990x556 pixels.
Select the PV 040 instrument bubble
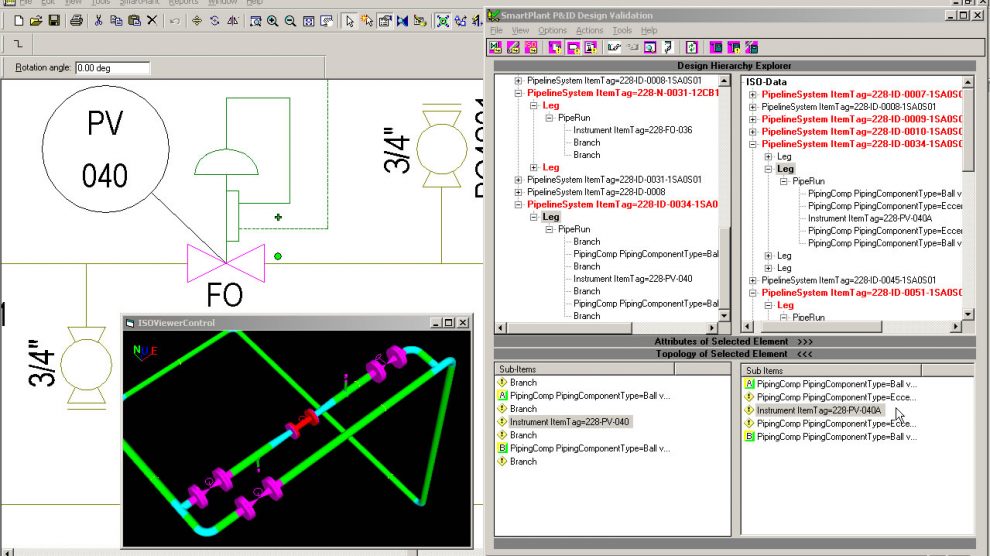click(105, 149)
